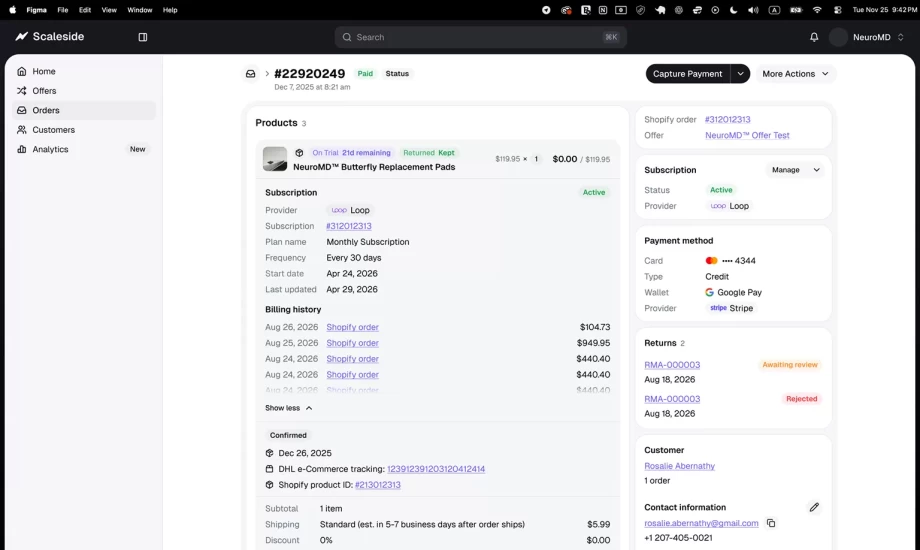
Task: Click the DHL tracking package icon
Action: (269, 469)
